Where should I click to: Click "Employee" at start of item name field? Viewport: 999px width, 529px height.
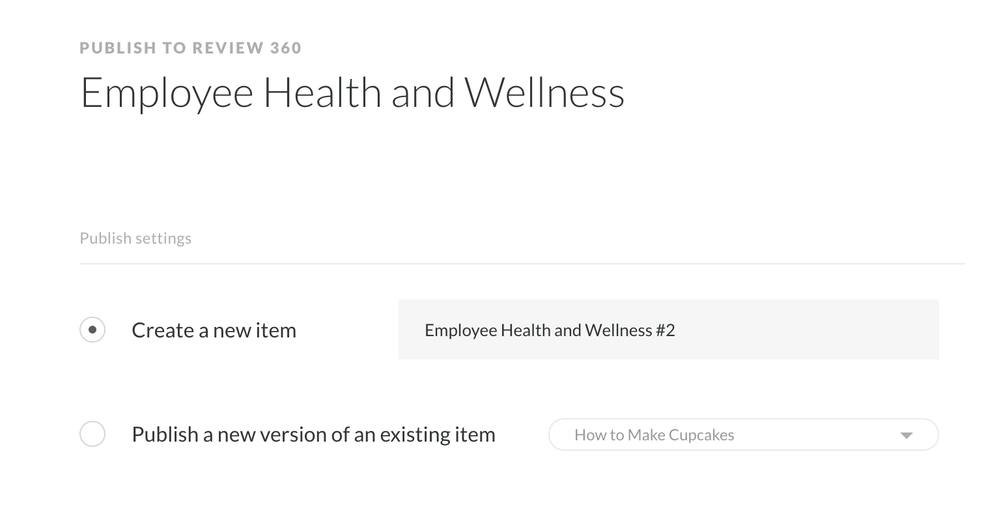tap(459, 330)
